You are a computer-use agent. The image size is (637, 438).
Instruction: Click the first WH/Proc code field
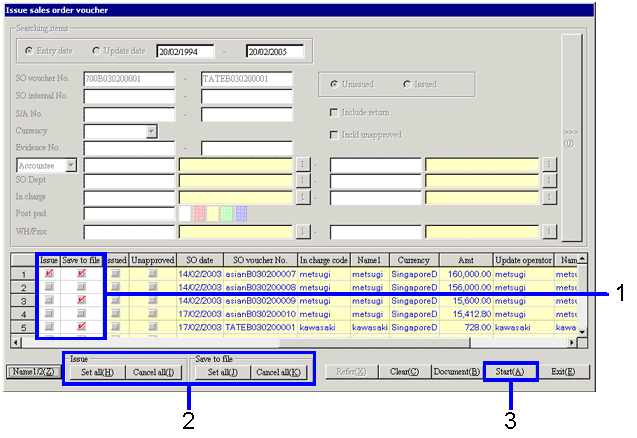129,232
